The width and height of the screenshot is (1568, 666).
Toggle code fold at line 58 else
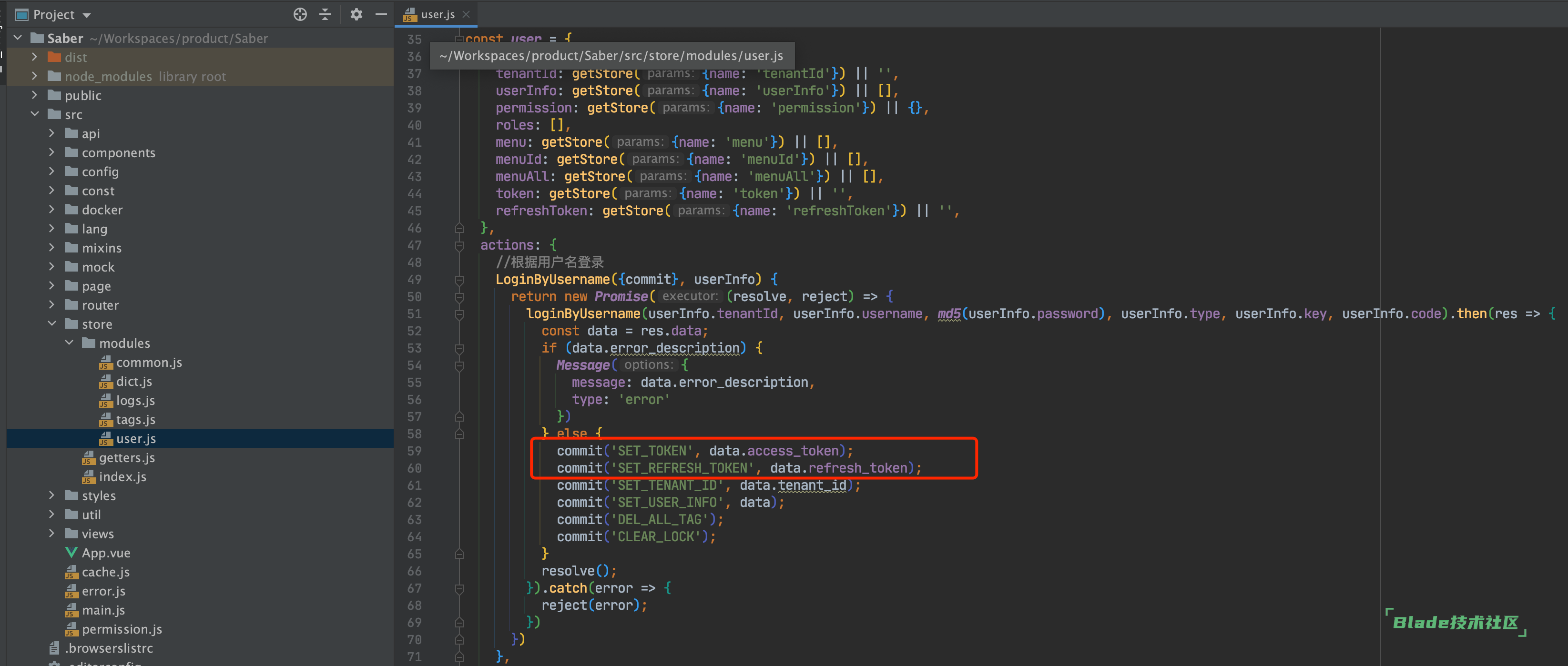click(459, 434)
